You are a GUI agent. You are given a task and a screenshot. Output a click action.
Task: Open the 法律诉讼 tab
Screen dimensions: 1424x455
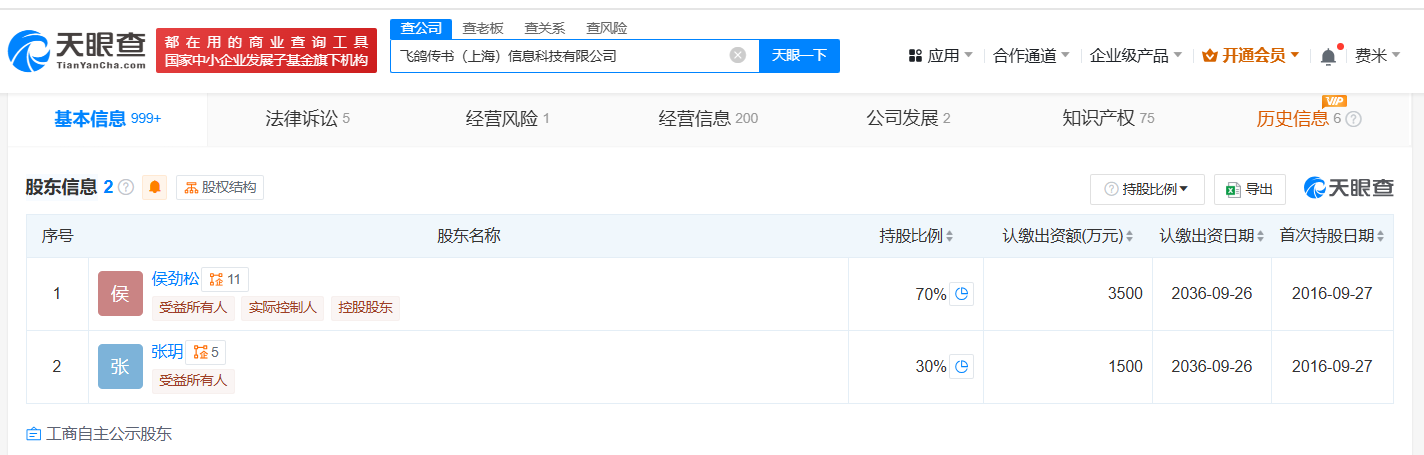coord(307,119)
